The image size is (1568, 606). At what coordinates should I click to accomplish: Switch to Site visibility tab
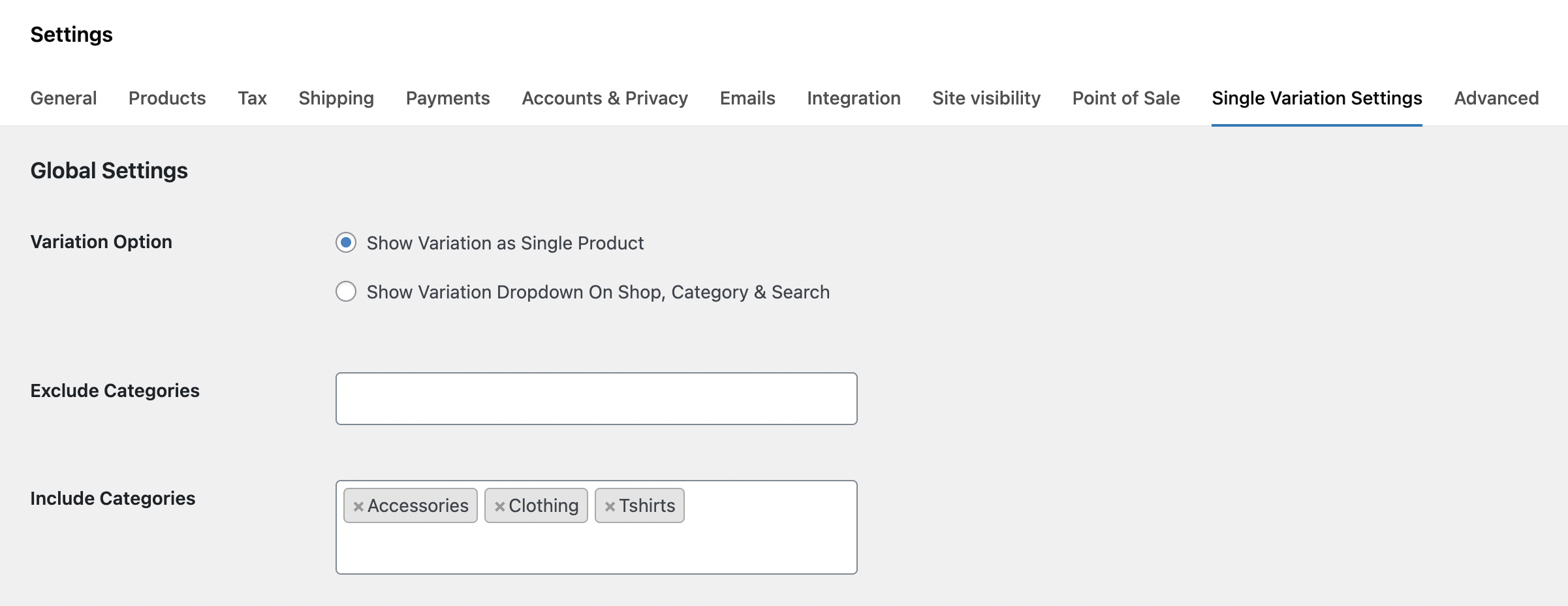pos(986,98)
